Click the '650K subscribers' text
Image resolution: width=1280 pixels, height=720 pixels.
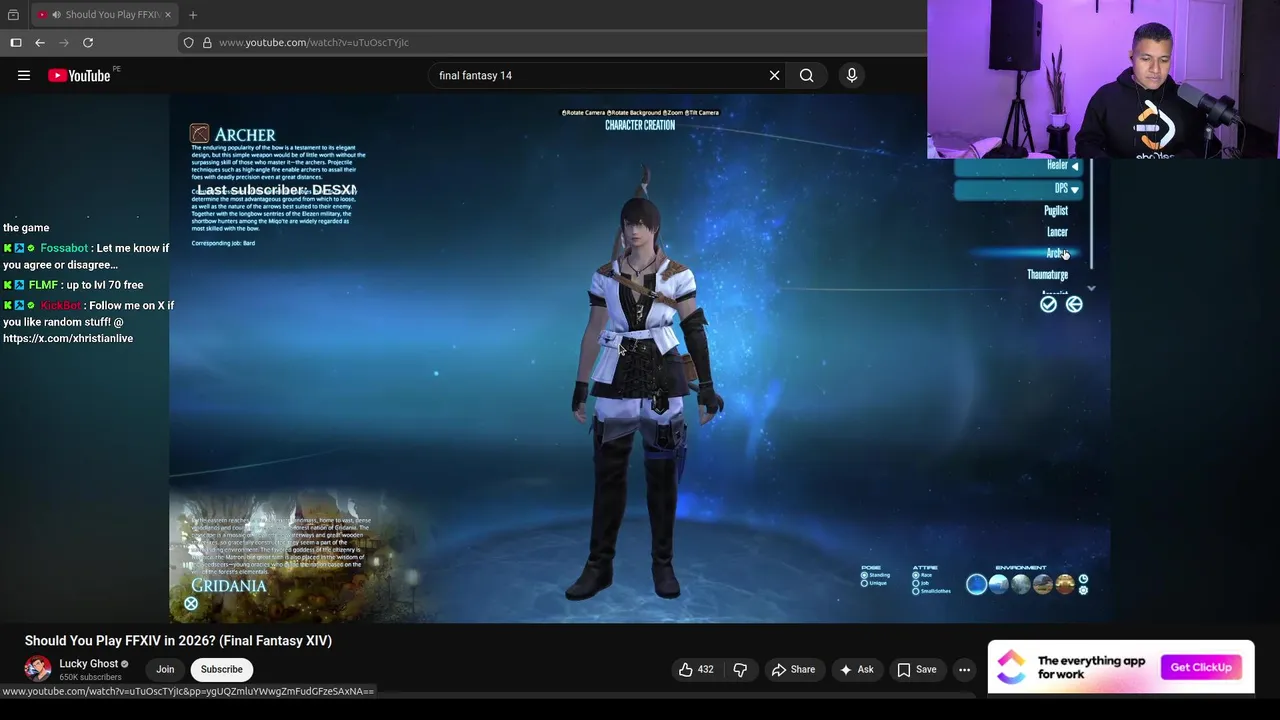tap(90, 677)
